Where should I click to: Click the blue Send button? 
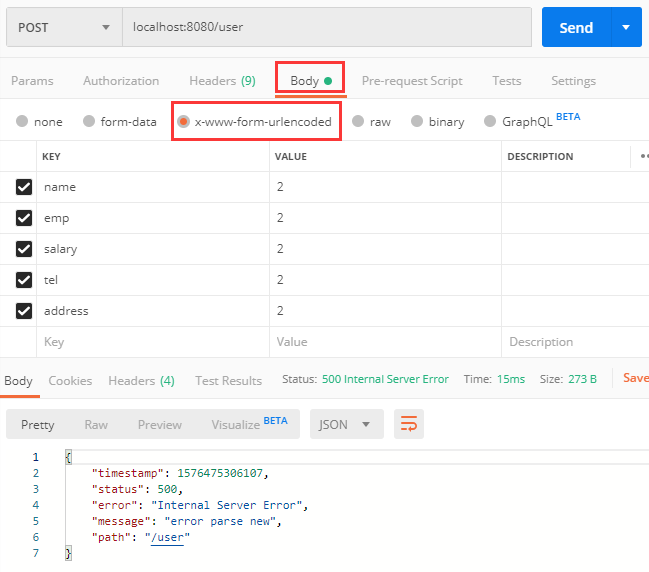[576, 27]
